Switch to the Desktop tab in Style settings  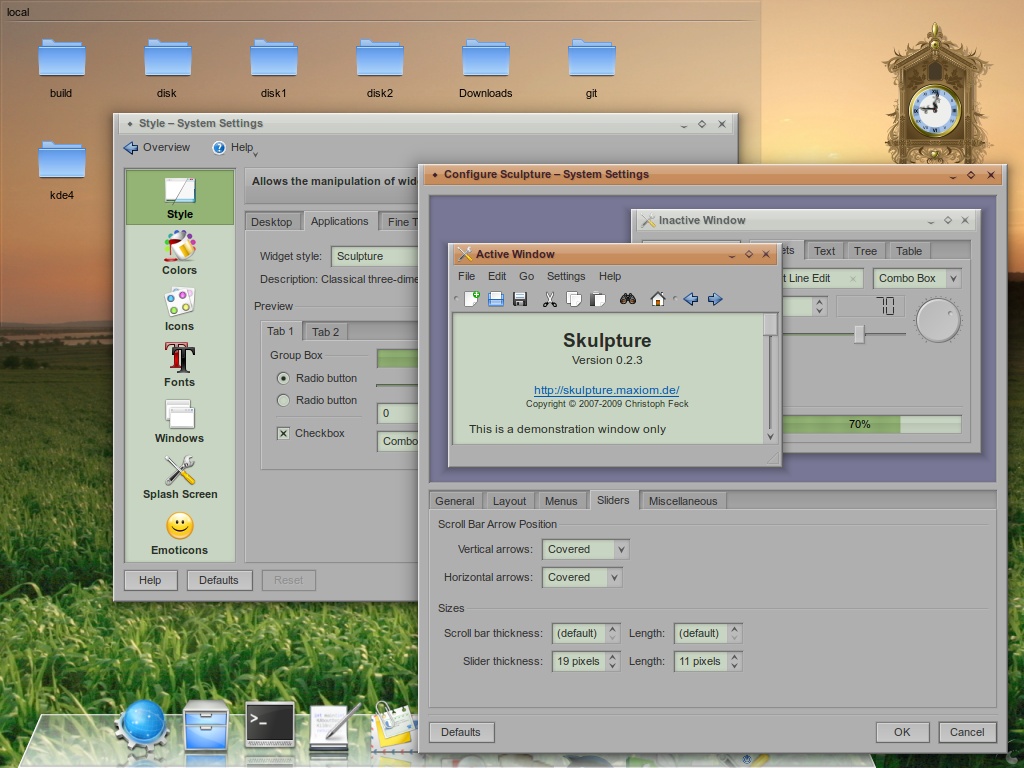pos(272,222)
